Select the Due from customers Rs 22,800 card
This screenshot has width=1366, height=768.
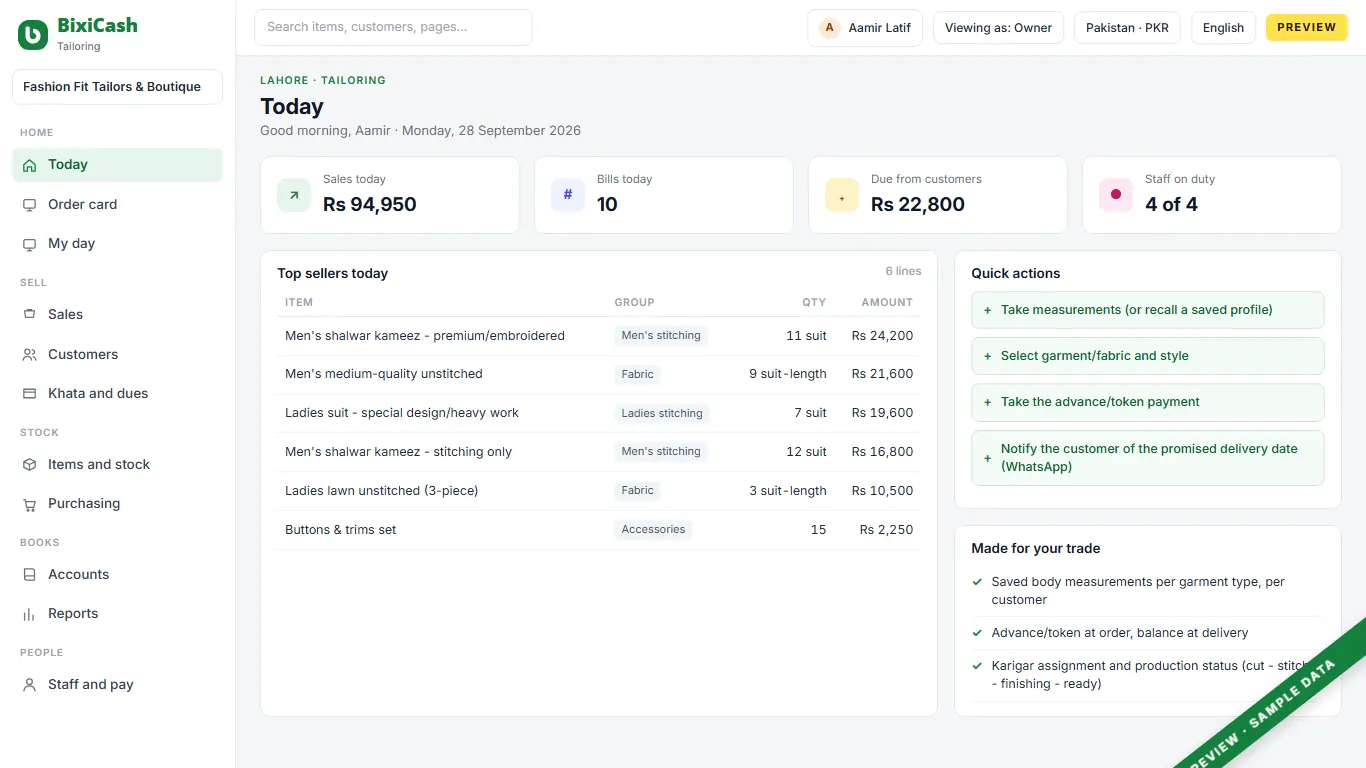[x=938, y=195]
